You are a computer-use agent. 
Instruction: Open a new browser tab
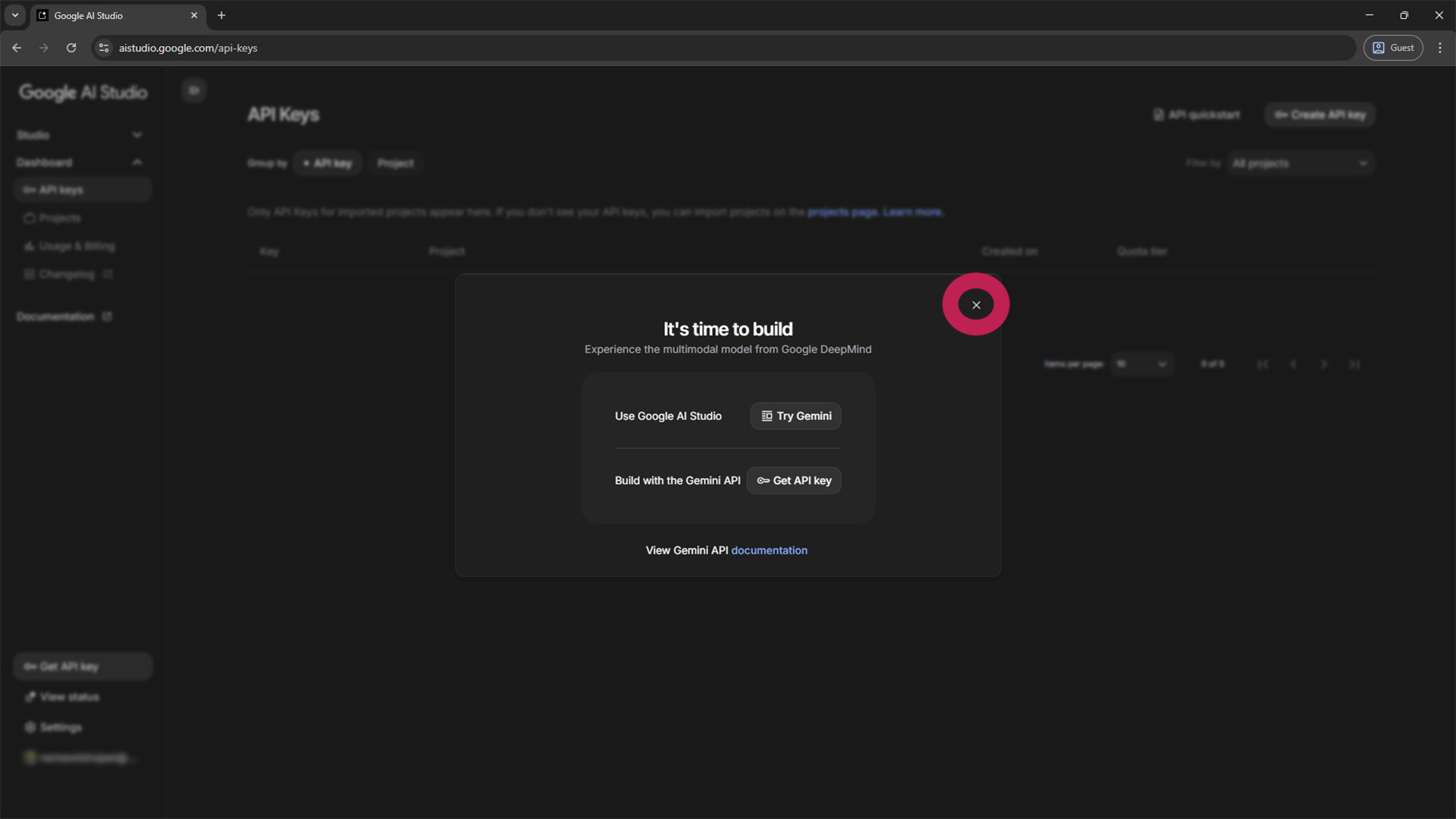(x=221, y=15)
